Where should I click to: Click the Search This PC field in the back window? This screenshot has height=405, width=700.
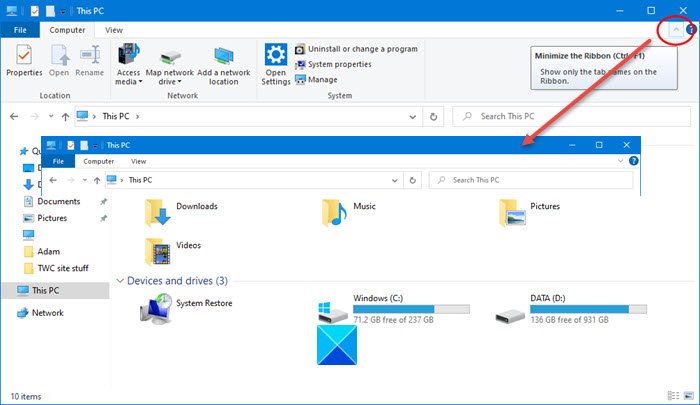pos(571,117)
